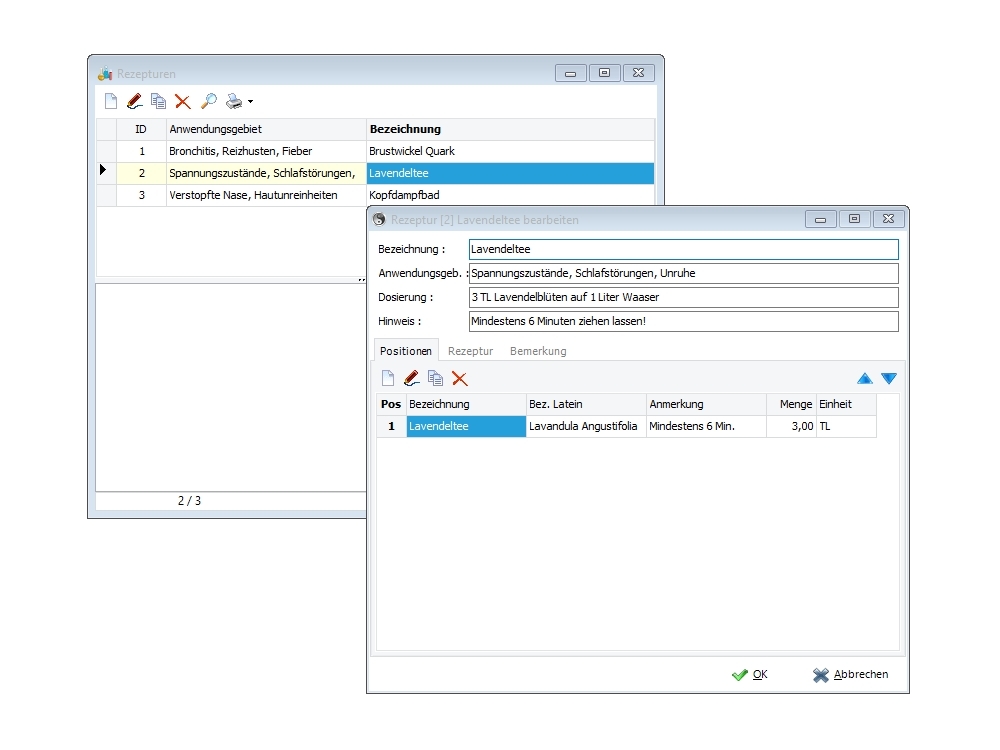The height and width of the screenshot is (750, 1000).
Task: Click cell Spannungszustände, Schlafstörungen
Action: coord(266,173)
